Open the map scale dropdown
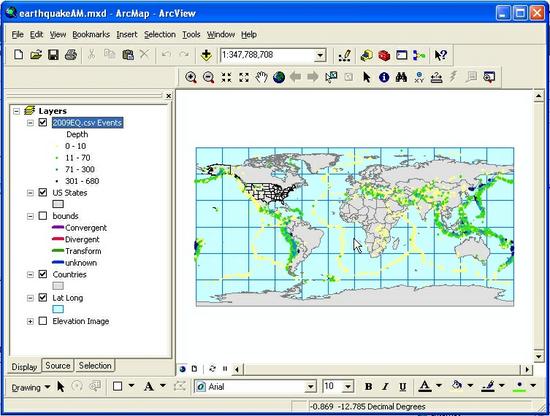This screenshot has height=416, width=550. click(x=320, y=55)
